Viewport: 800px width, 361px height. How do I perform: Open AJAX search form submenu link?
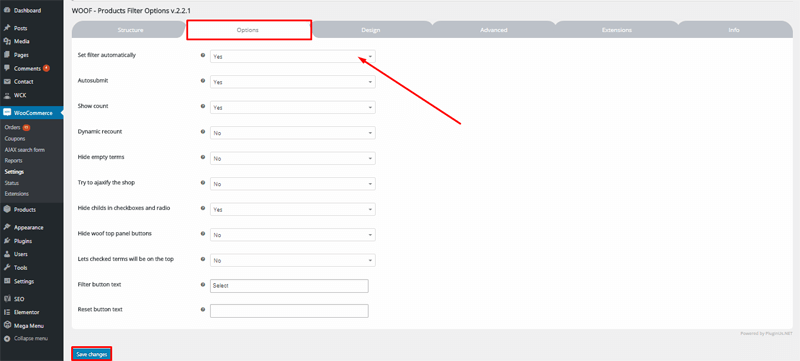tap(24, 149)
